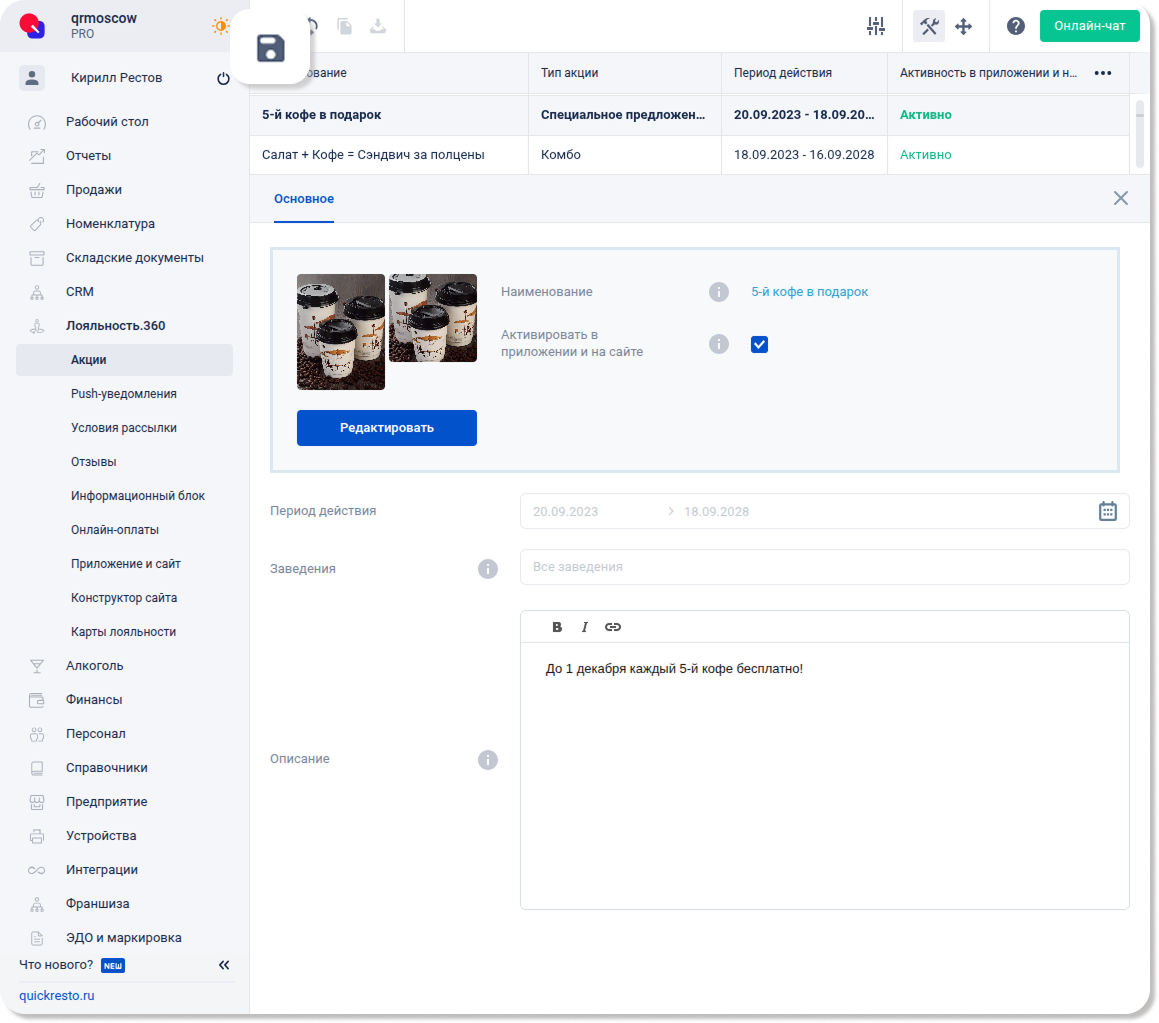Insert link using the editor link icon
1159x1023 pixels.
coord(613,627)
